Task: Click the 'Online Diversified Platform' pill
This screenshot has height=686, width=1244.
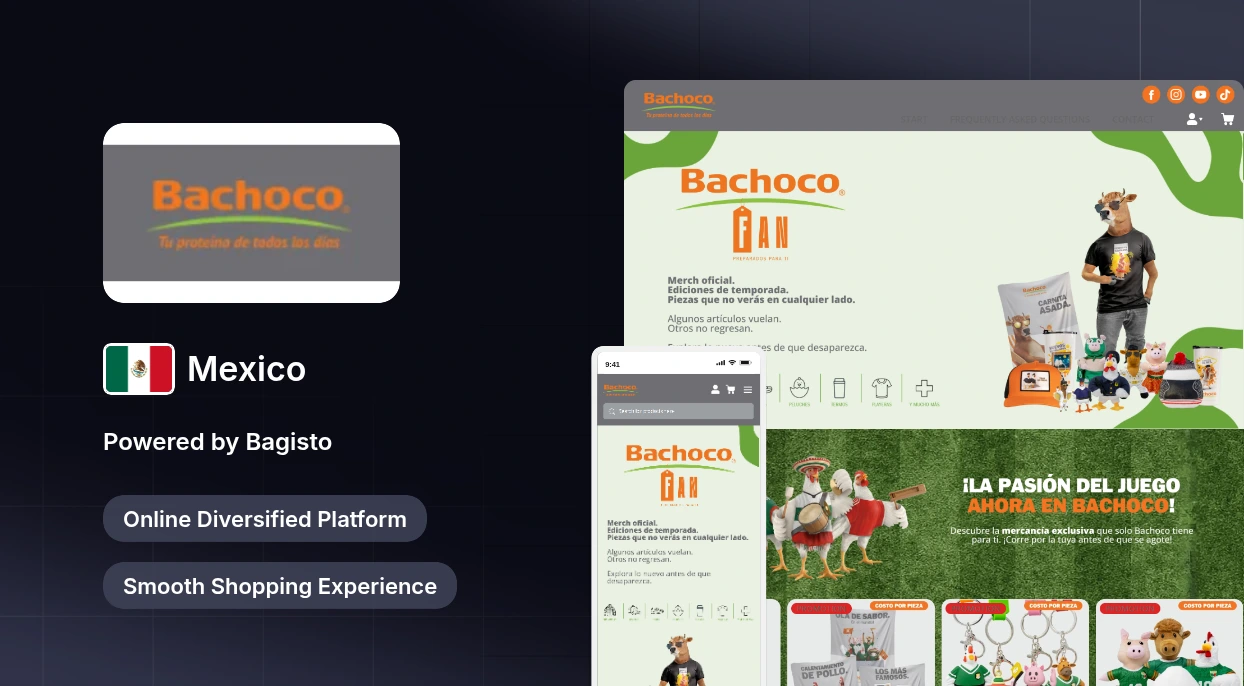Action: [x=265, y=519]
